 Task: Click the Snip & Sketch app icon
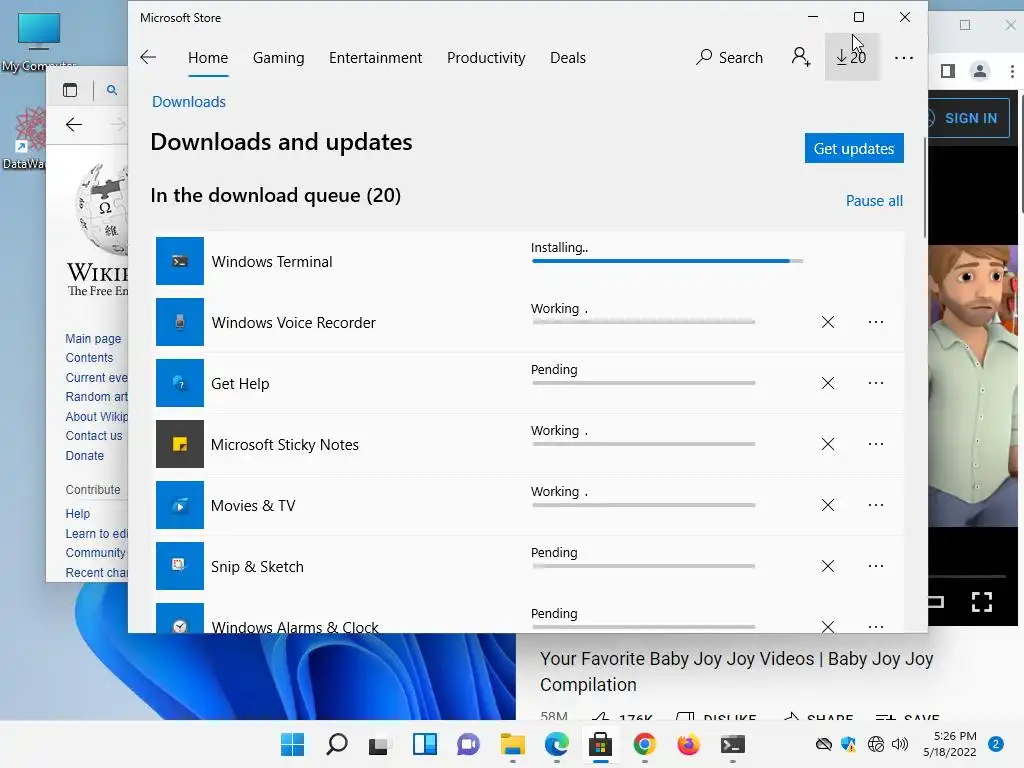pos(180,566)
